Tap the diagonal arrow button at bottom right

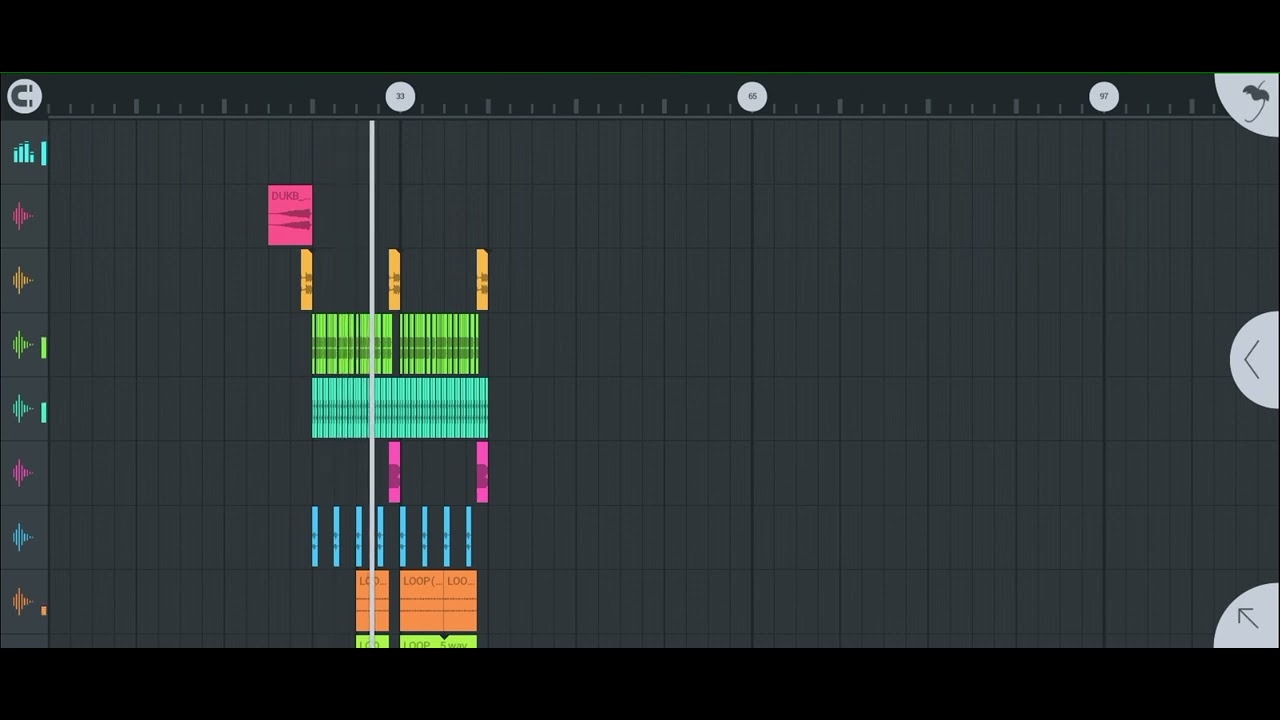point(1247,618)
